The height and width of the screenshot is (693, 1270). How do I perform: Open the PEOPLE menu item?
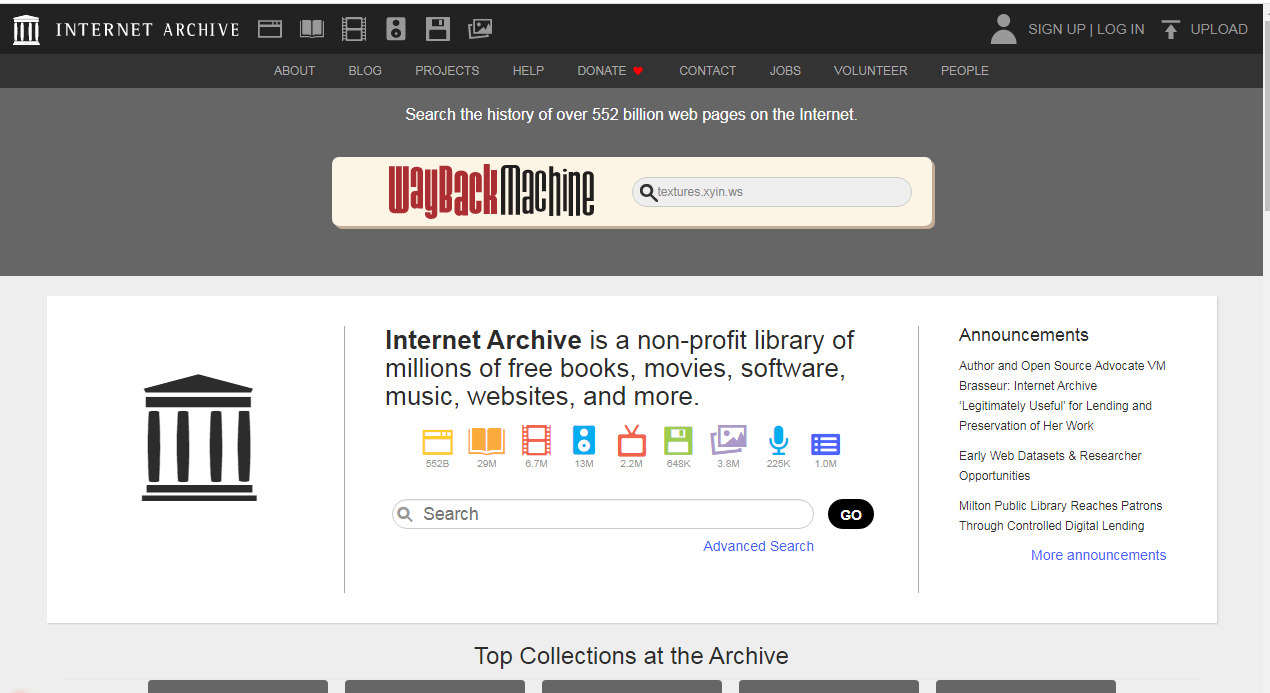coord(964,71)
